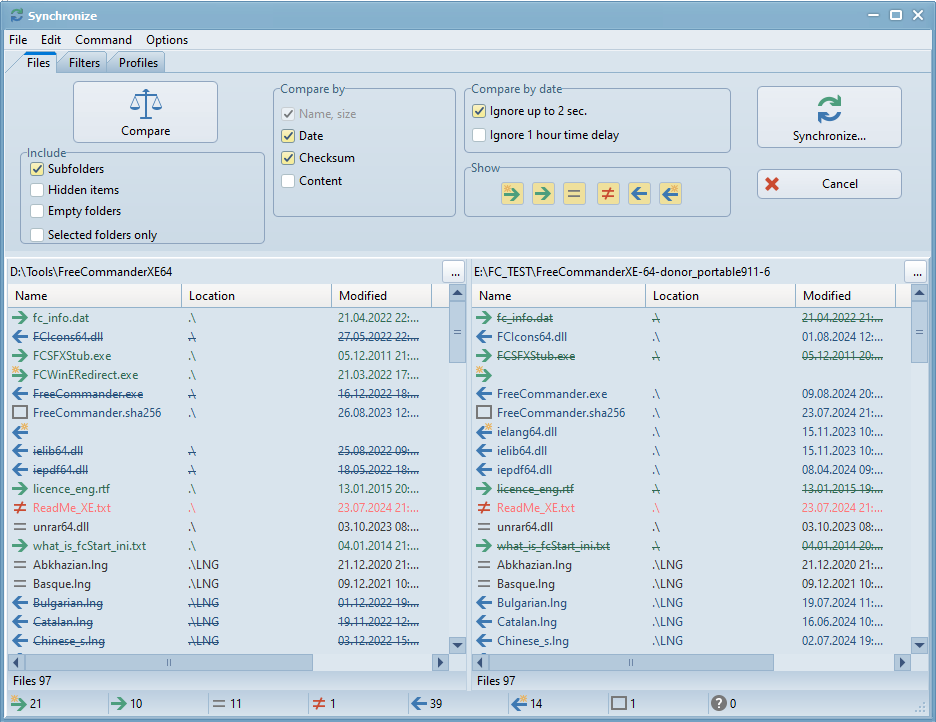Image resolution: width=936 pixels, height=722 pixels.
Task: Sort the E:\FC_TEST pane by the Location column
Action: (x=721, y=295)
